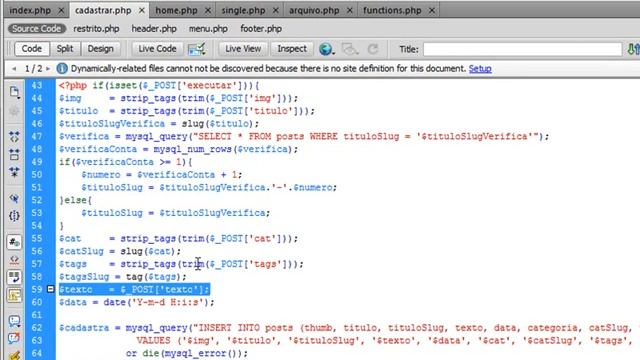Click the Title input field

coord(522,49)
